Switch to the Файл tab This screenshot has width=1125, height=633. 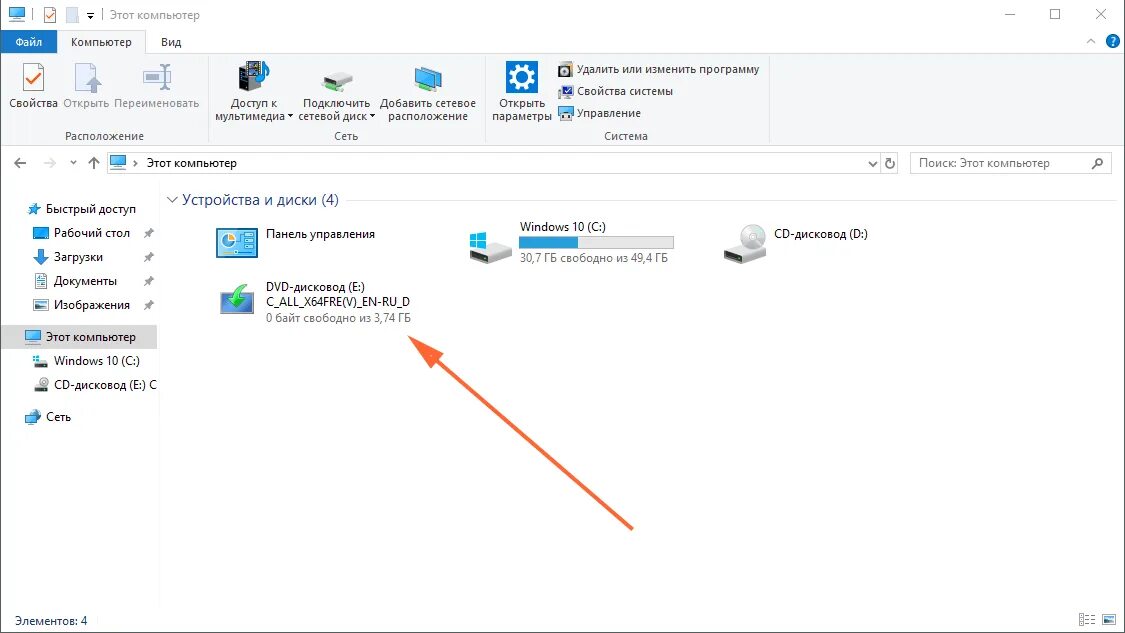[29, 42]
